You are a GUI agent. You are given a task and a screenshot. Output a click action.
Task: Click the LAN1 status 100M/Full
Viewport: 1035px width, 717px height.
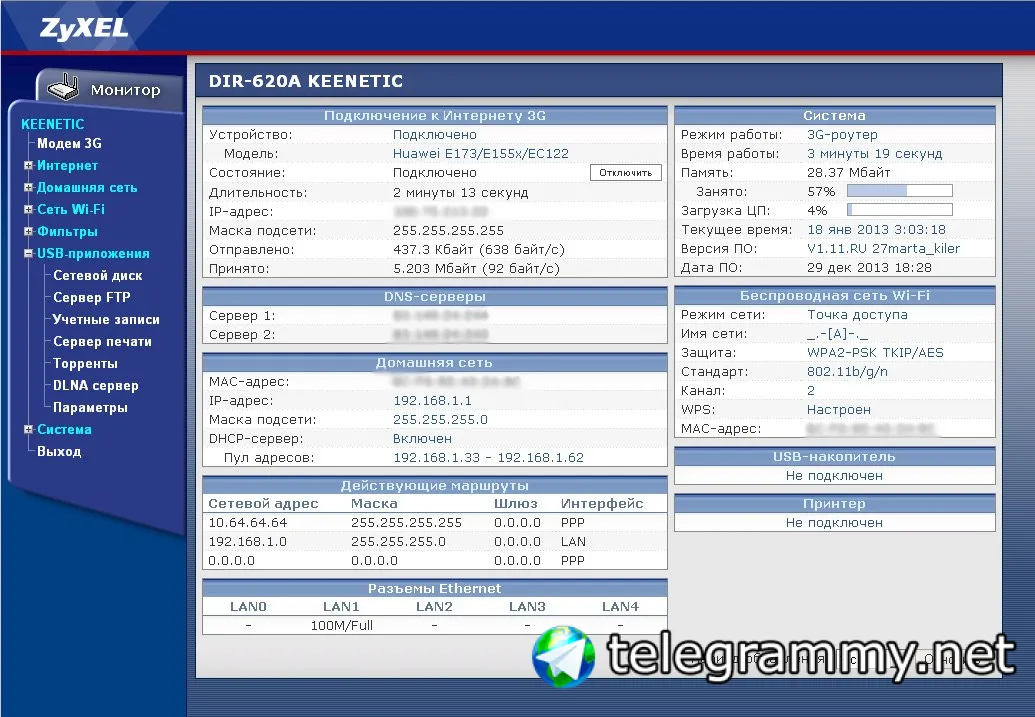tap(341, 625)
